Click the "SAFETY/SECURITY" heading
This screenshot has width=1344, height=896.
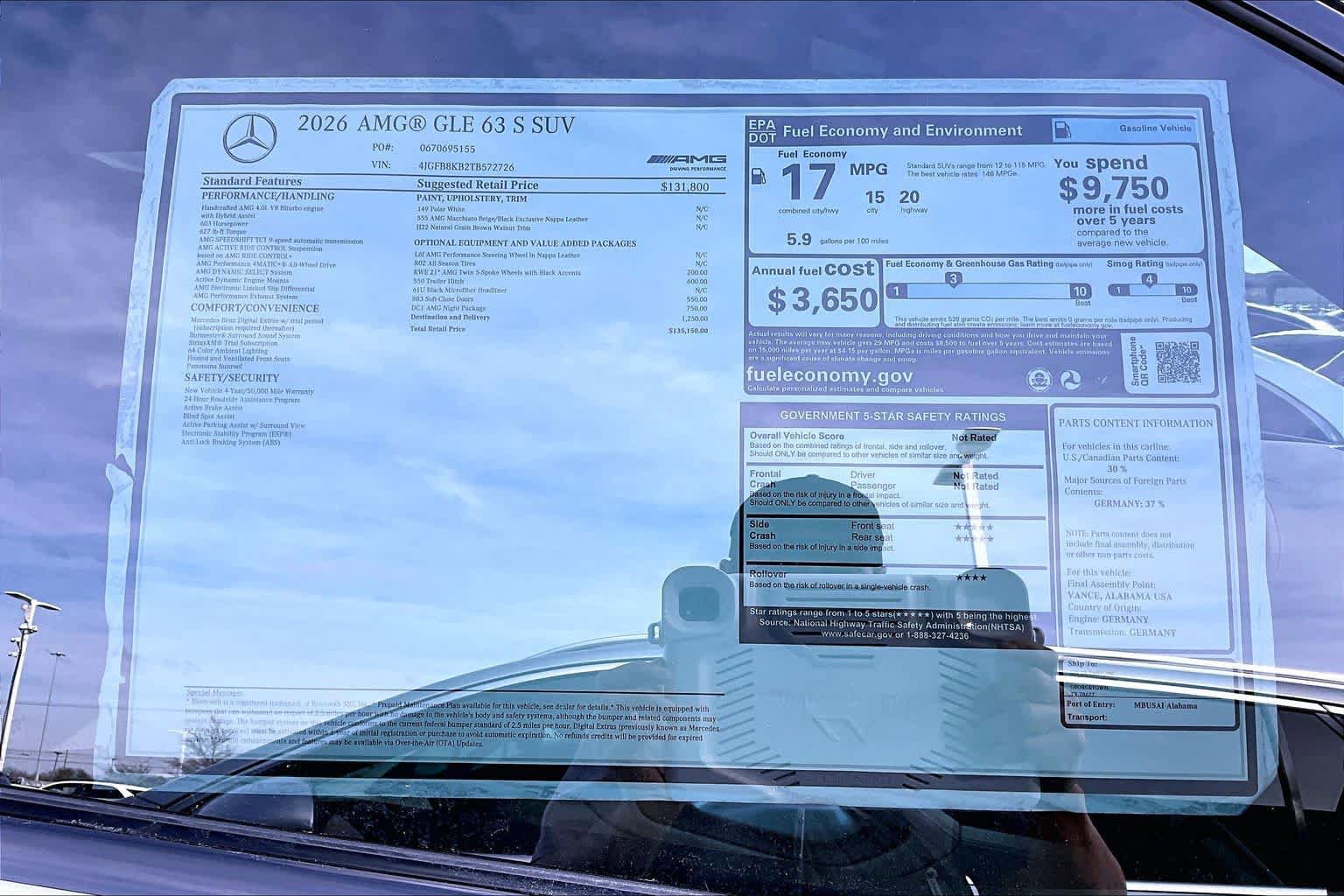point(232,377)
